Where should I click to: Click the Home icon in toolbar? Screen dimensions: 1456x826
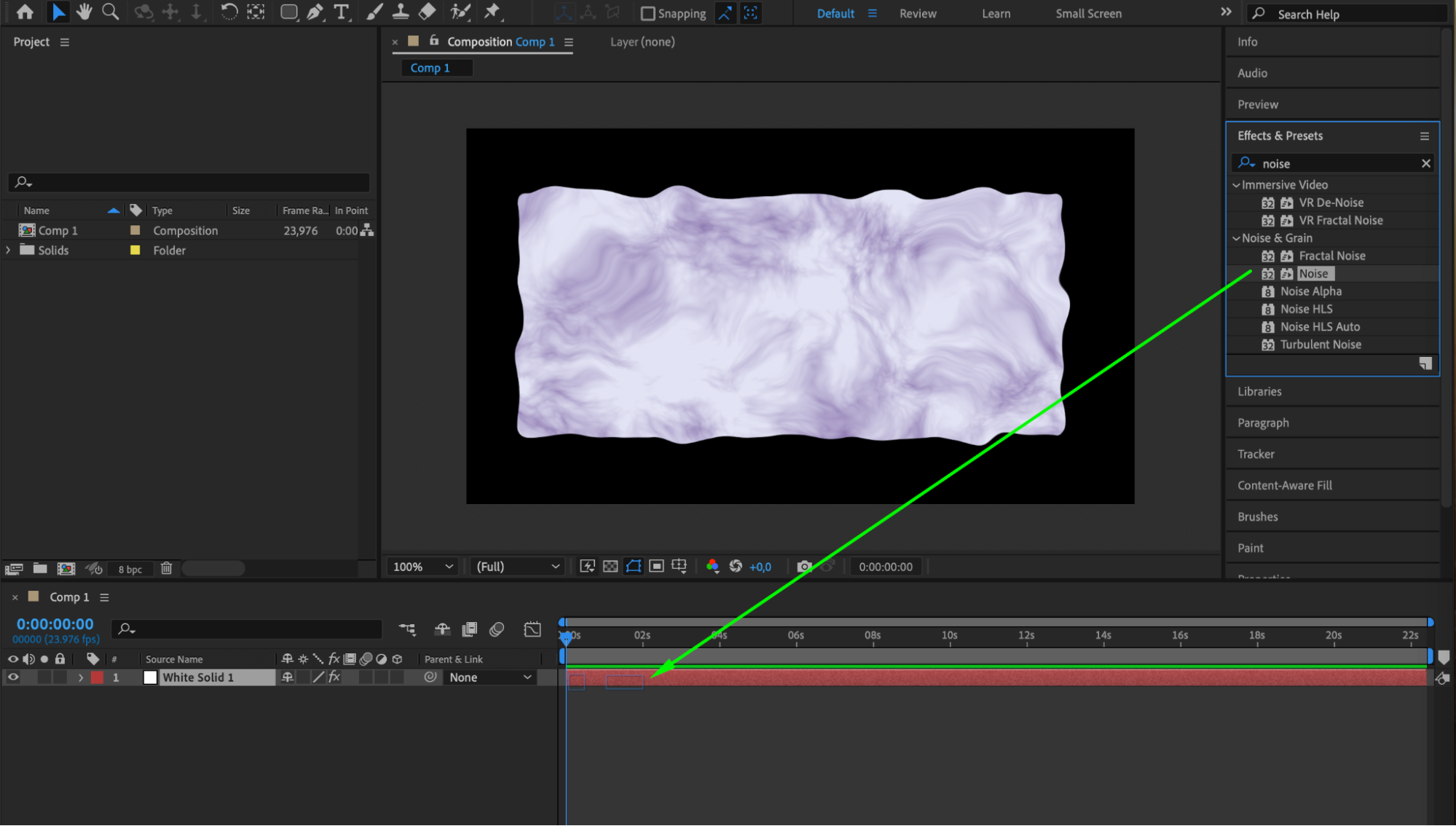[x=25, y=12]
